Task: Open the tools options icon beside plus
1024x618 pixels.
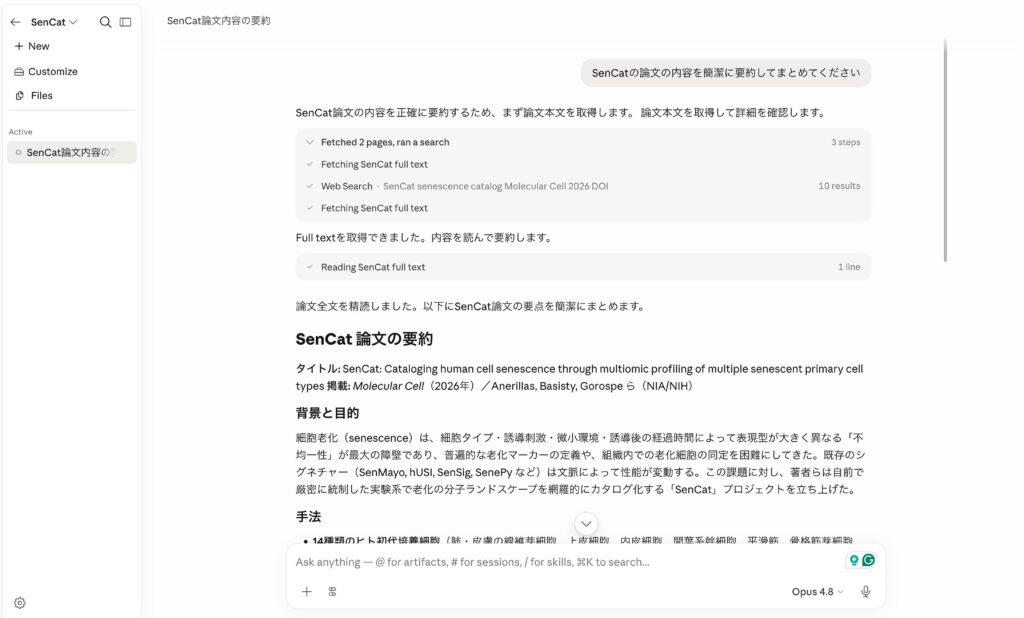Action: click(x=332, y=592)
